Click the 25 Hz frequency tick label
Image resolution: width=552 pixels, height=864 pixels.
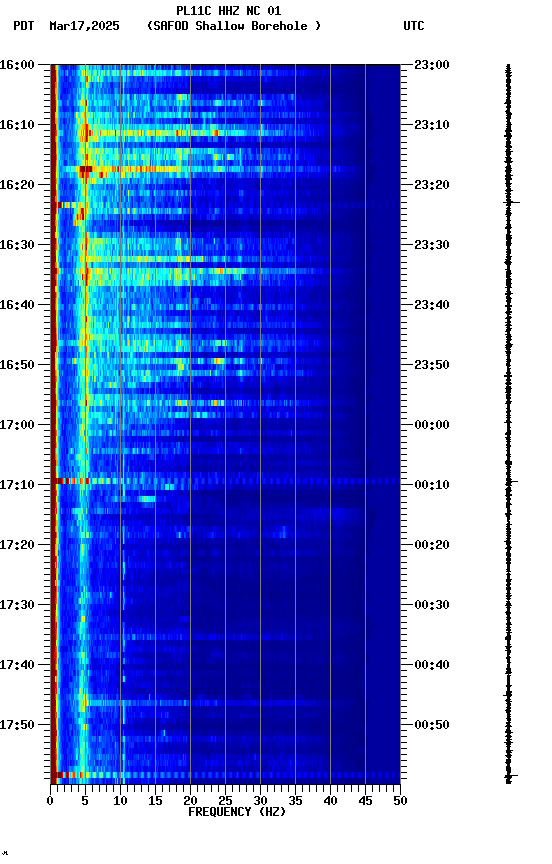[225, 801]
